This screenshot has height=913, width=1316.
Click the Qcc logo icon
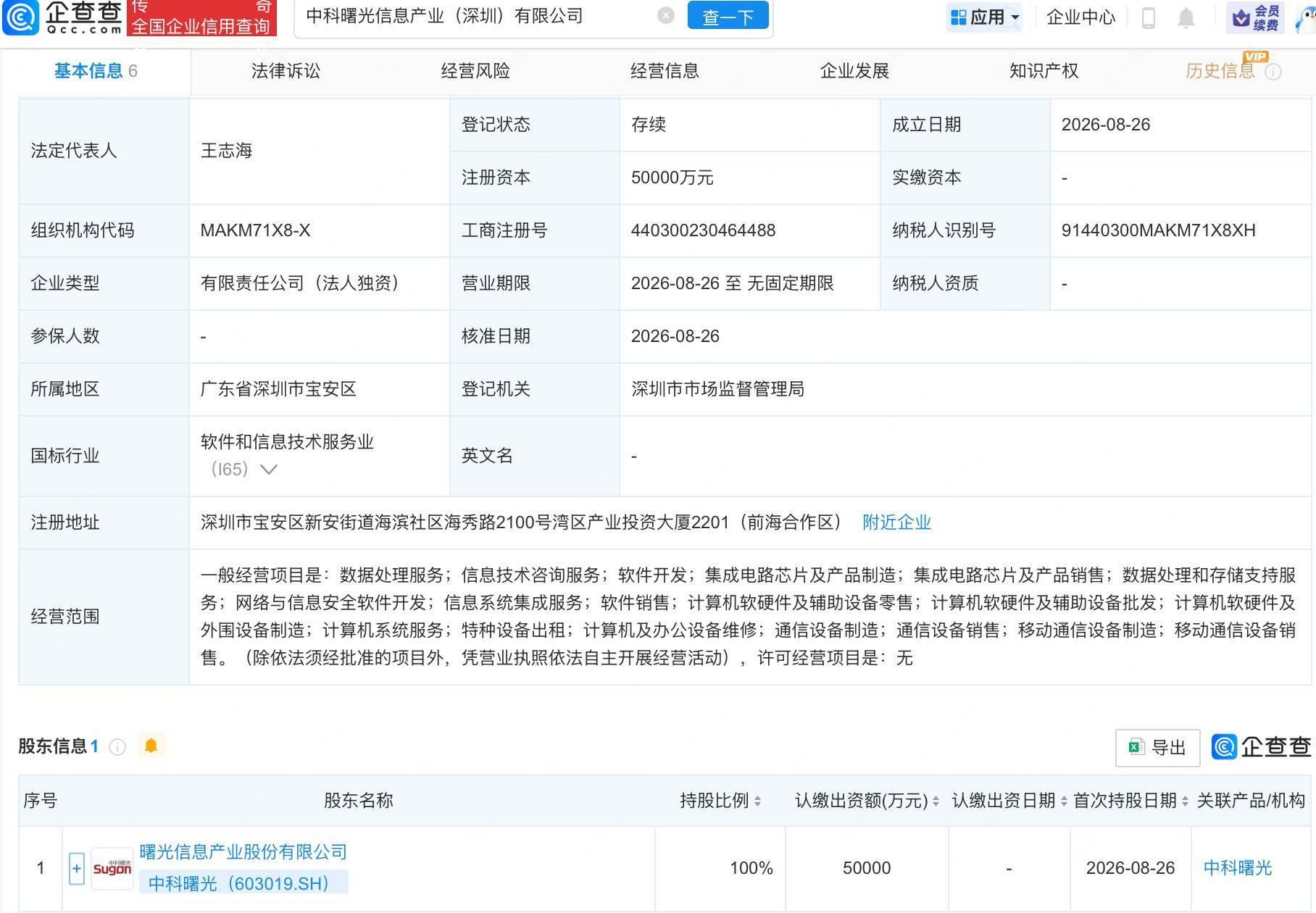click(21, 17)
